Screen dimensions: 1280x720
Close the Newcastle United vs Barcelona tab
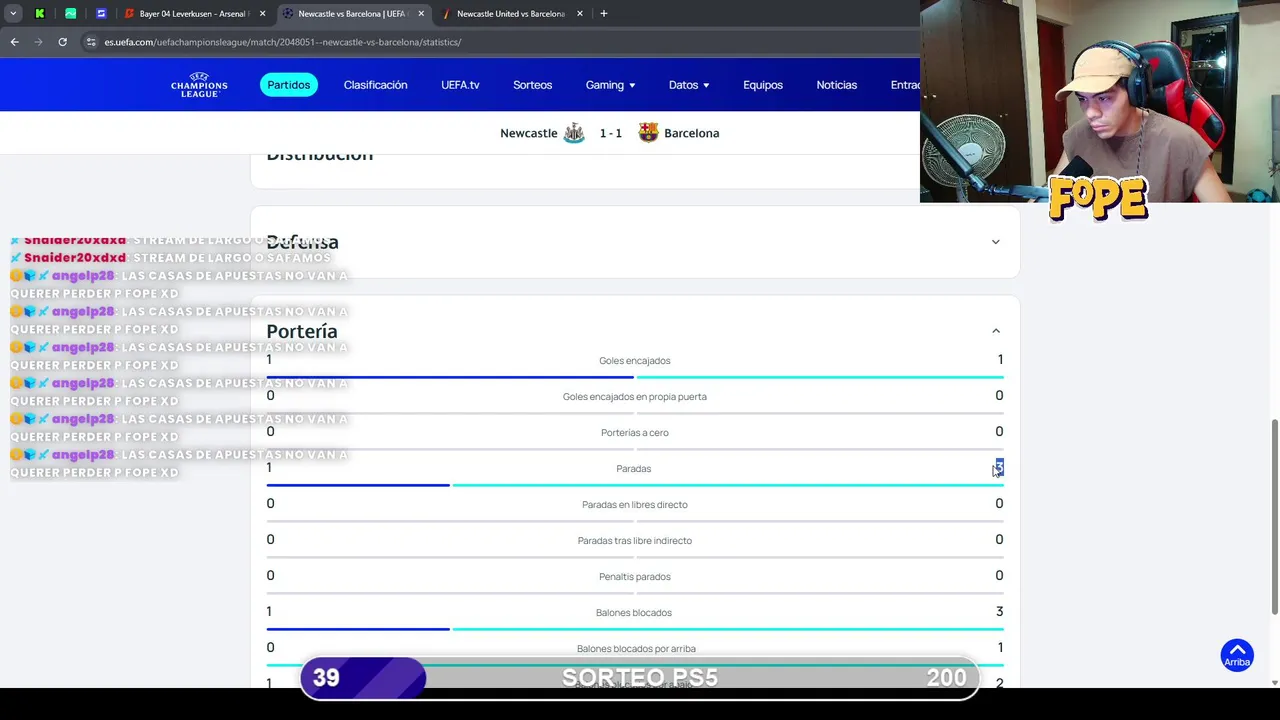579,14
